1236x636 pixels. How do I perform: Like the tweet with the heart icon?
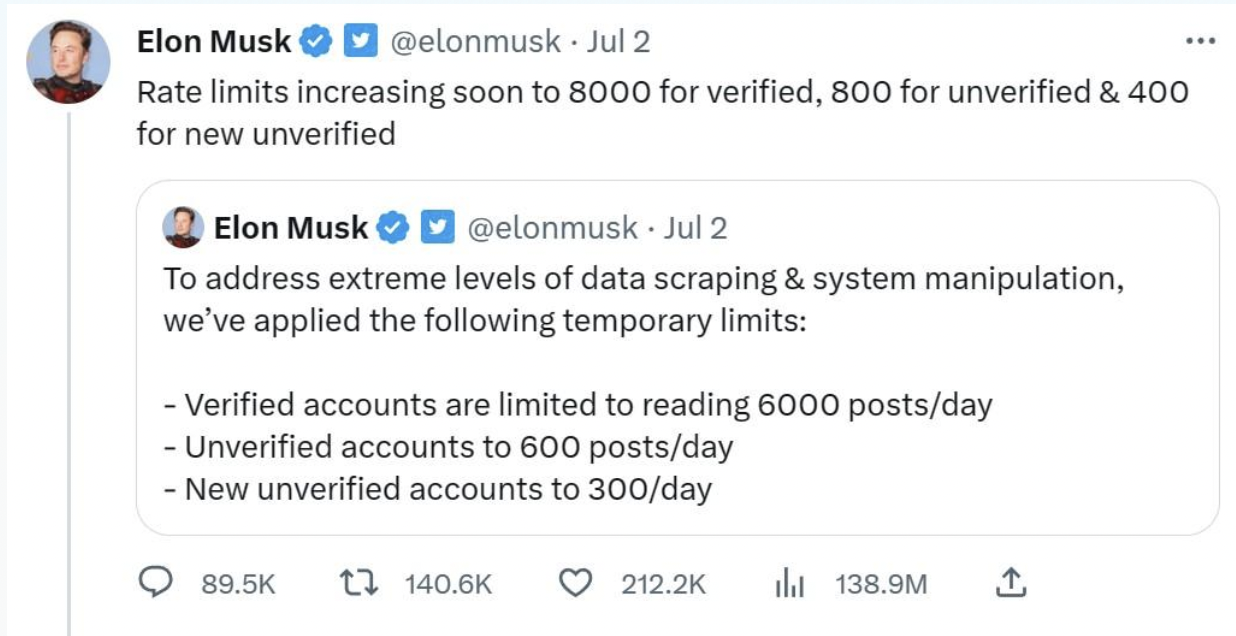coord(574,583)
